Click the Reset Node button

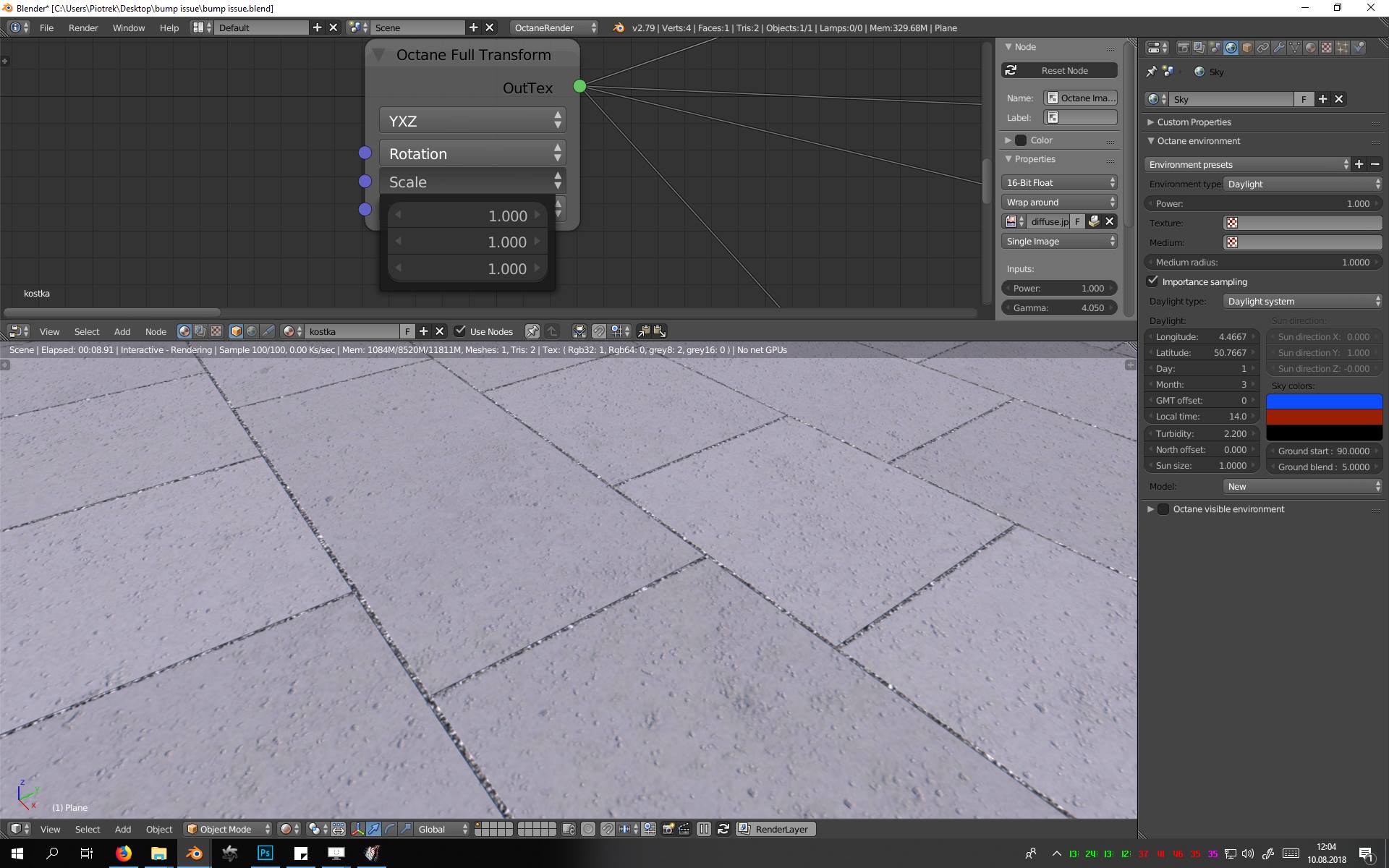[x=1060, y=70]
